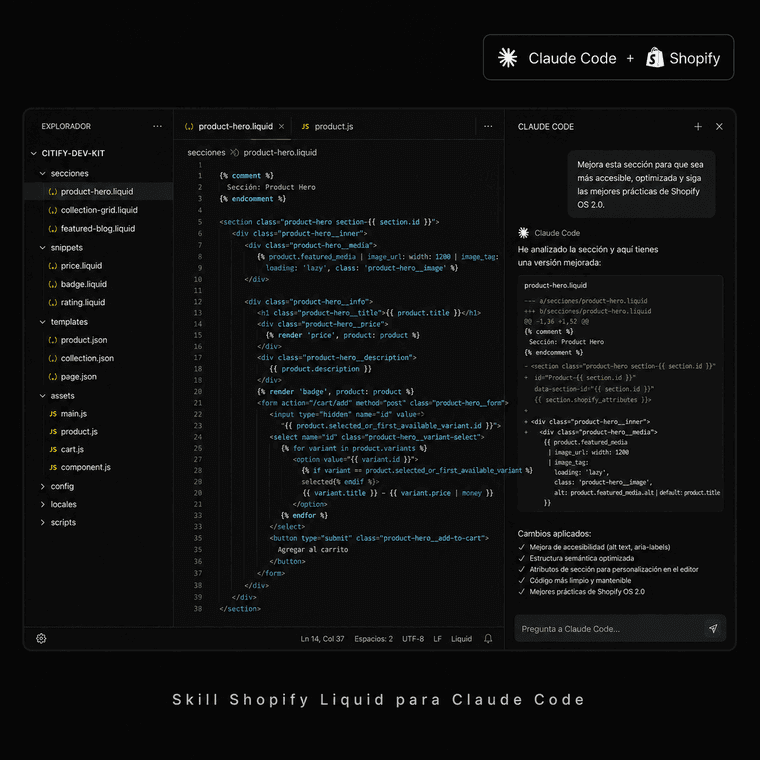
Task: Close the Claude Code panel
Action: pyautogui.click(x=719, y=127)
